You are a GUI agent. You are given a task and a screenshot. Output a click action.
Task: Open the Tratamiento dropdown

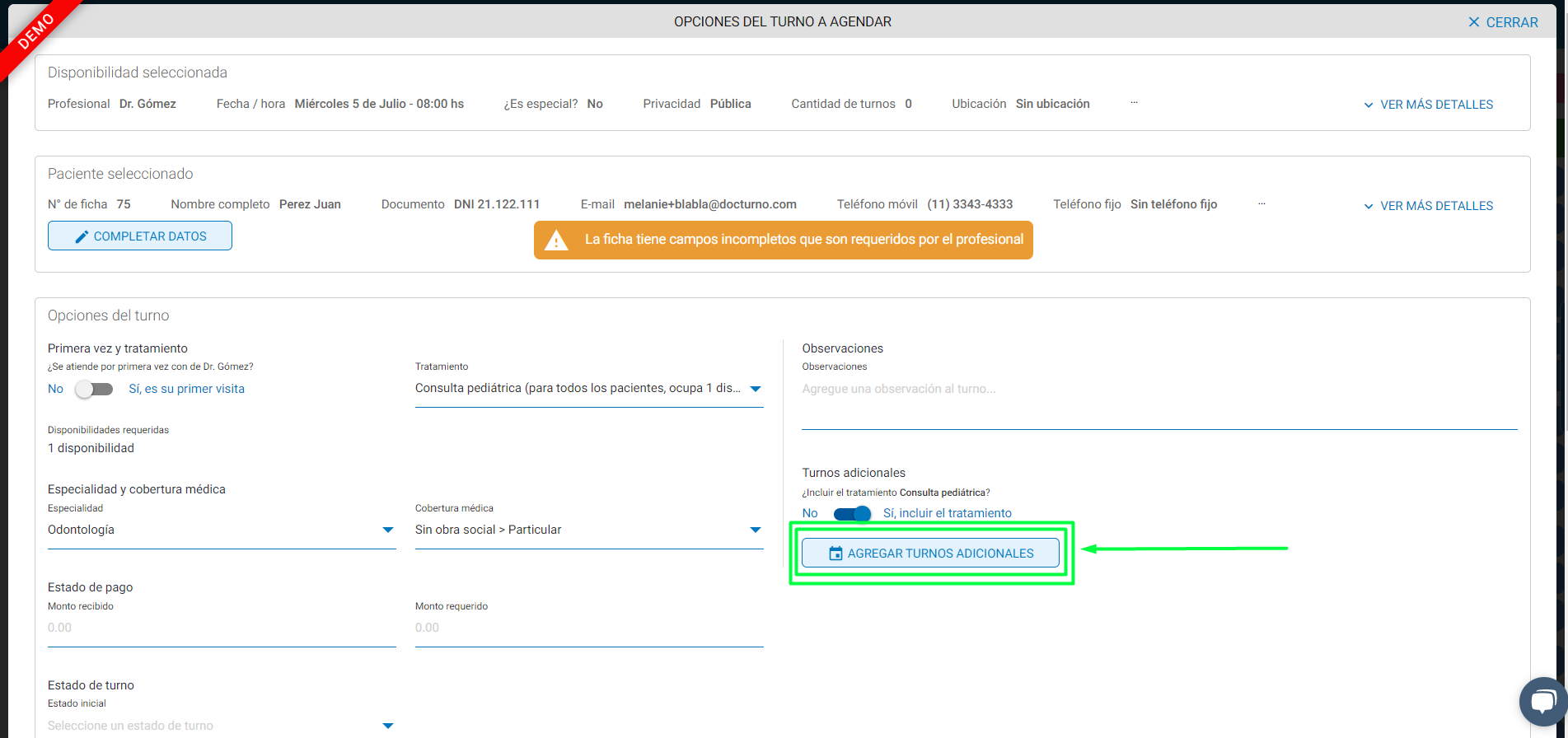click(589, 389)
